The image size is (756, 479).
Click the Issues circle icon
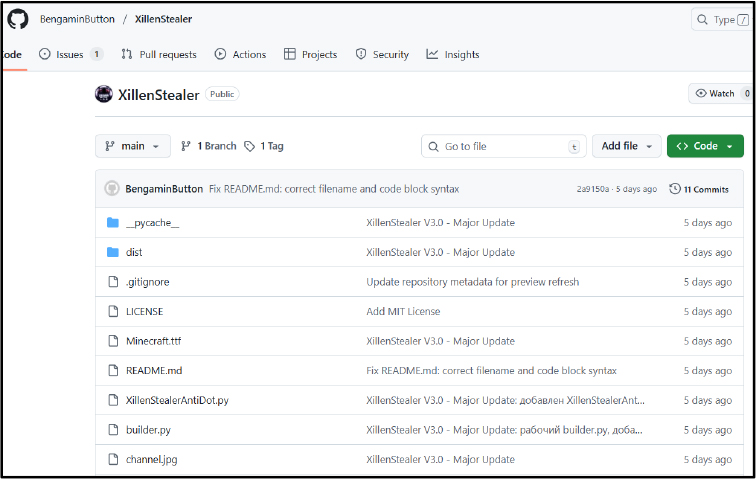pyautogui.click(x=44, y=54)
